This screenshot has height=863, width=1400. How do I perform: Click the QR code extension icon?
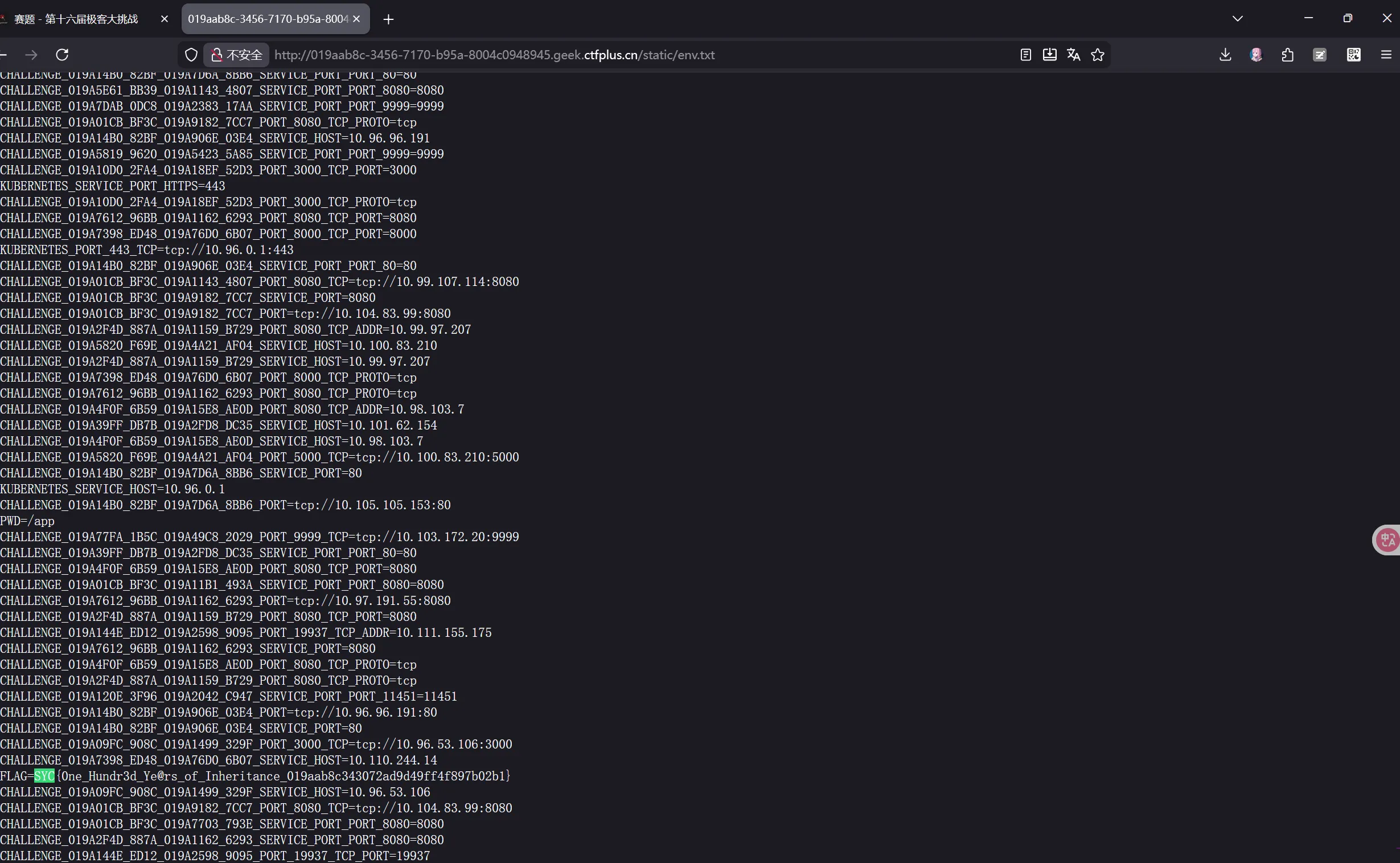(1353, 55)
